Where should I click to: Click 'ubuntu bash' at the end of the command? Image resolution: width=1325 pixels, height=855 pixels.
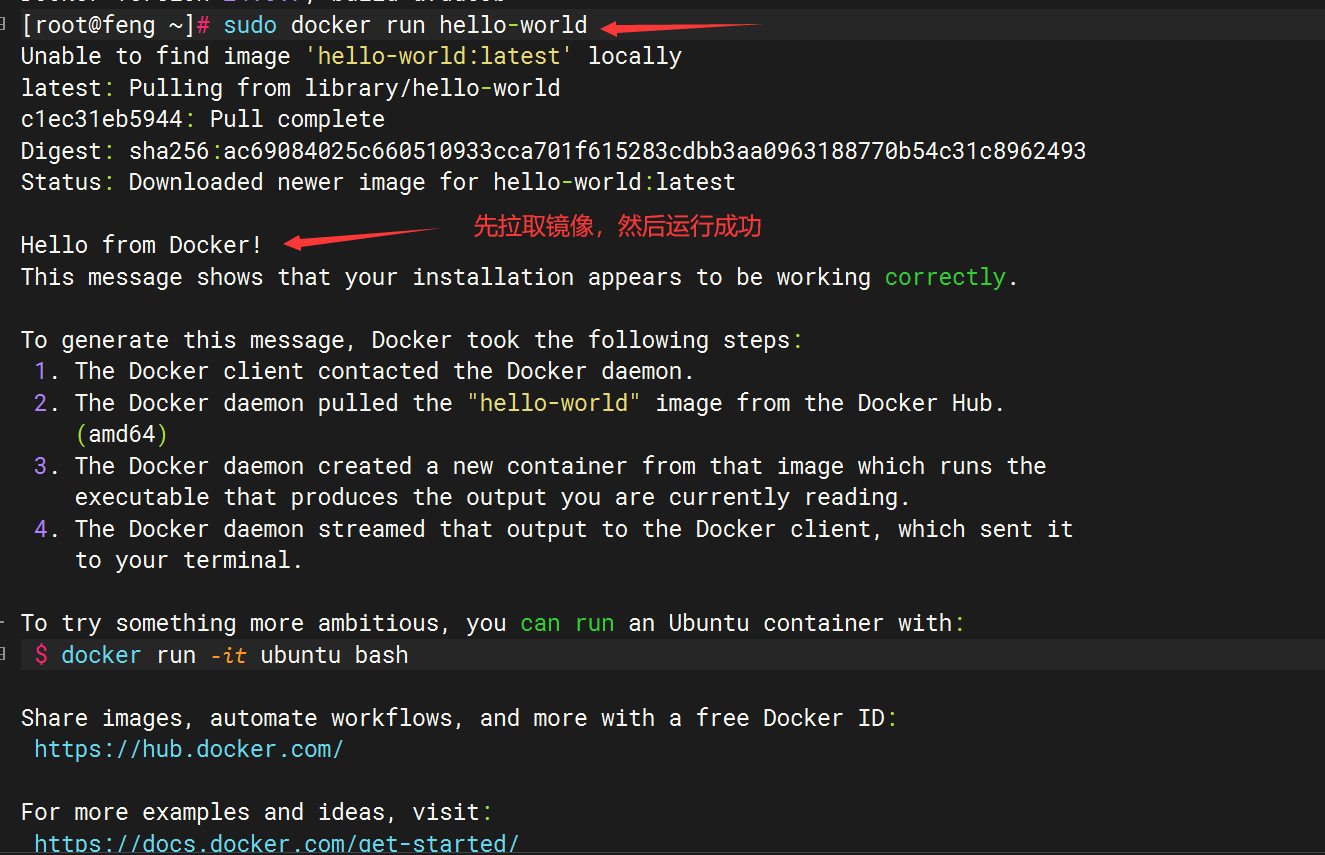tap(335, 655)
